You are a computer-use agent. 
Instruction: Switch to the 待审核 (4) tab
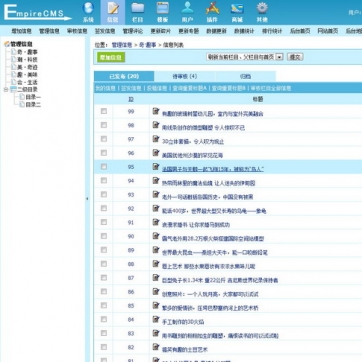tap(185, 76)
